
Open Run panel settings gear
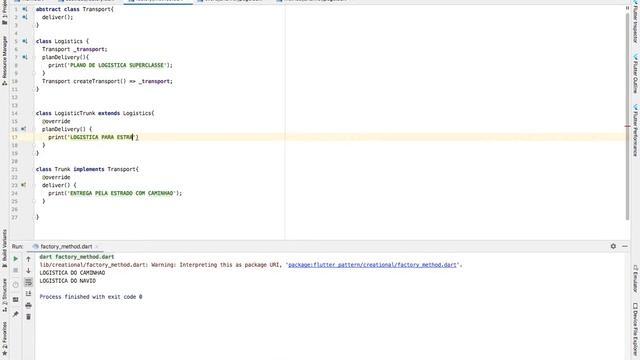[x=613, y=246]
